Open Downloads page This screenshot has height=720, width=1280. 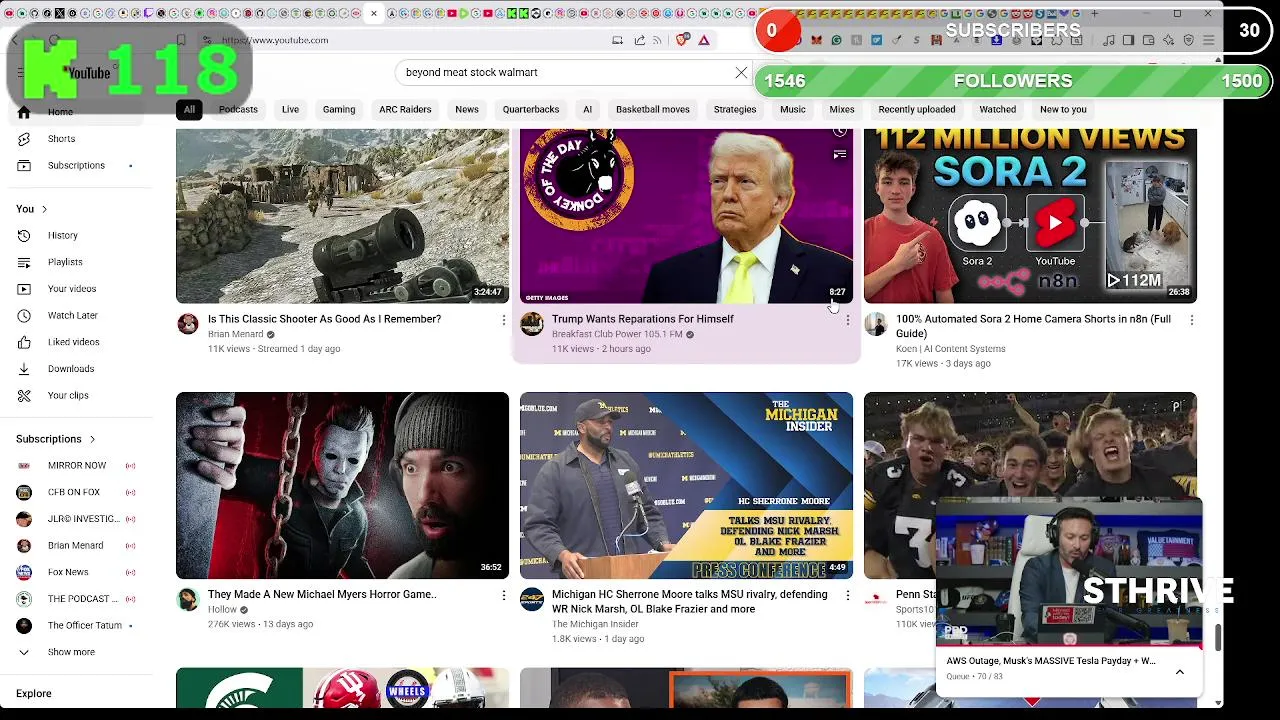(71, 369)
